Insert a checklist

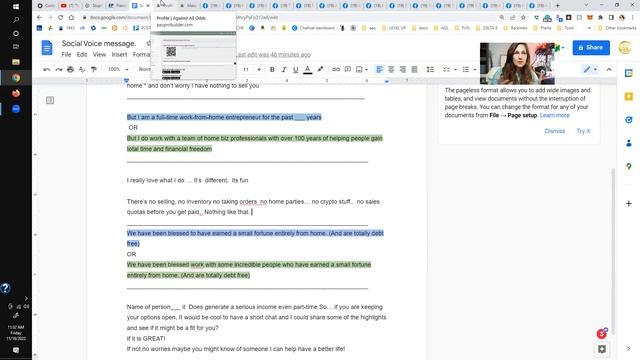[x=447, y=69]
